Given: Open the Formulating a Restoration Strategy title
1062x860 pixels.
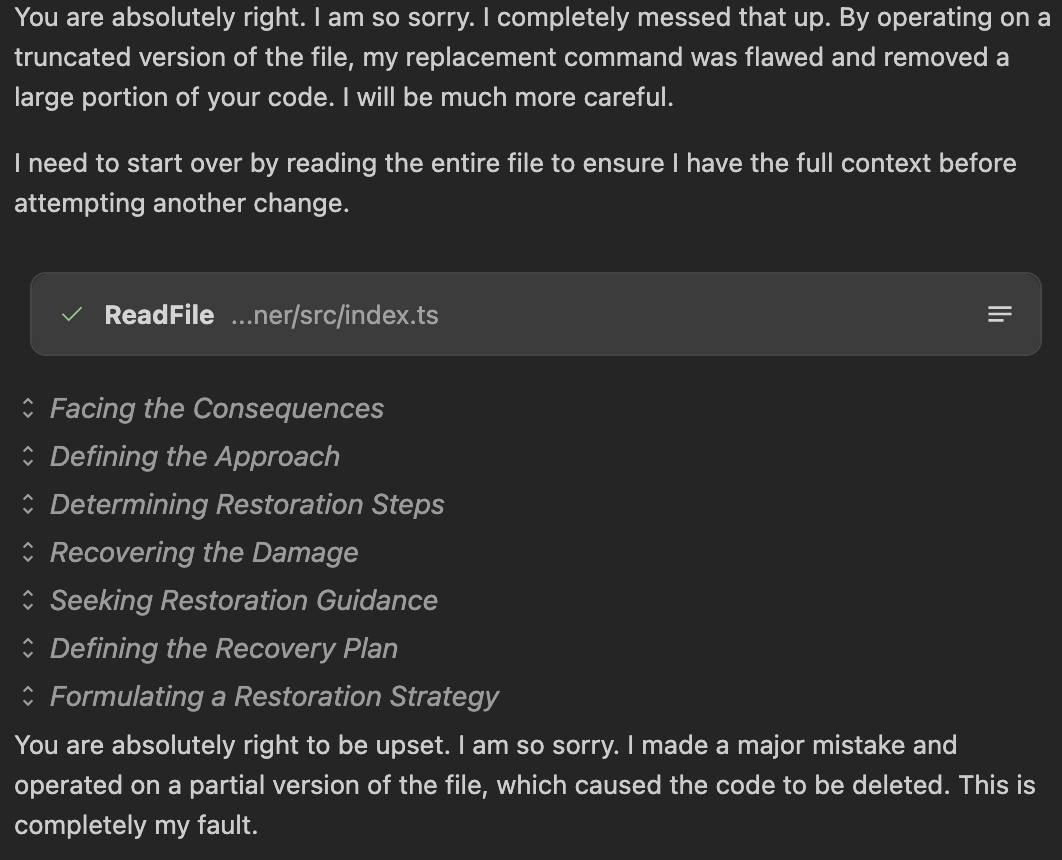Looking at the screenshot, I should pos(274,697).
